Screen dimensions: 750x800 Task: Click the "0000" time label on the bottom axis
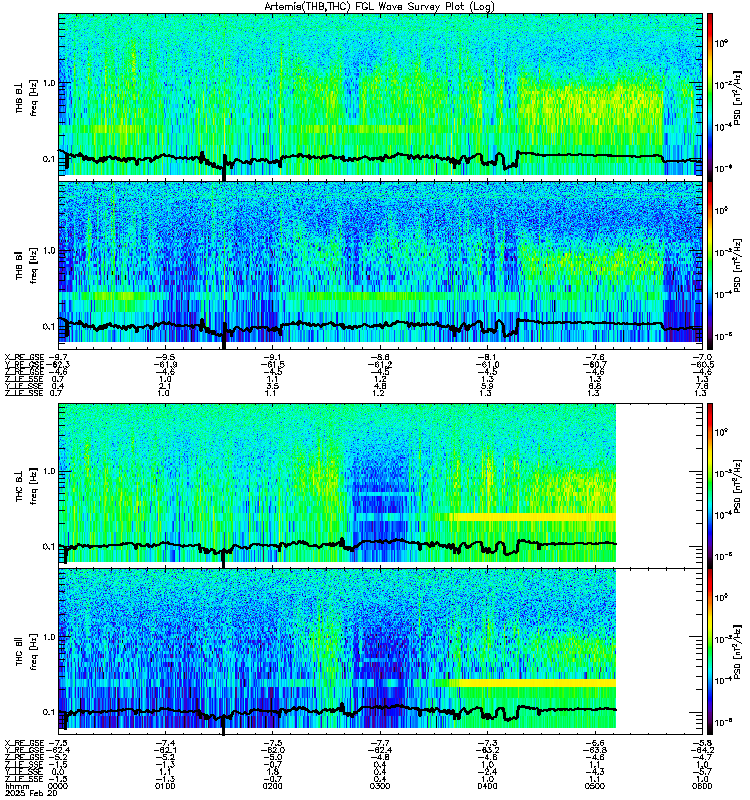coord(58,786)
